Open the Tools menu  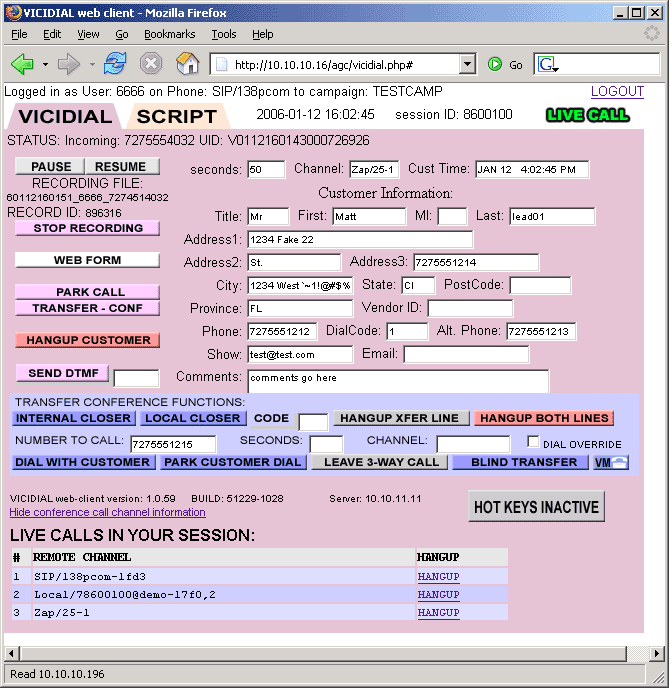(x=223, y=34)
